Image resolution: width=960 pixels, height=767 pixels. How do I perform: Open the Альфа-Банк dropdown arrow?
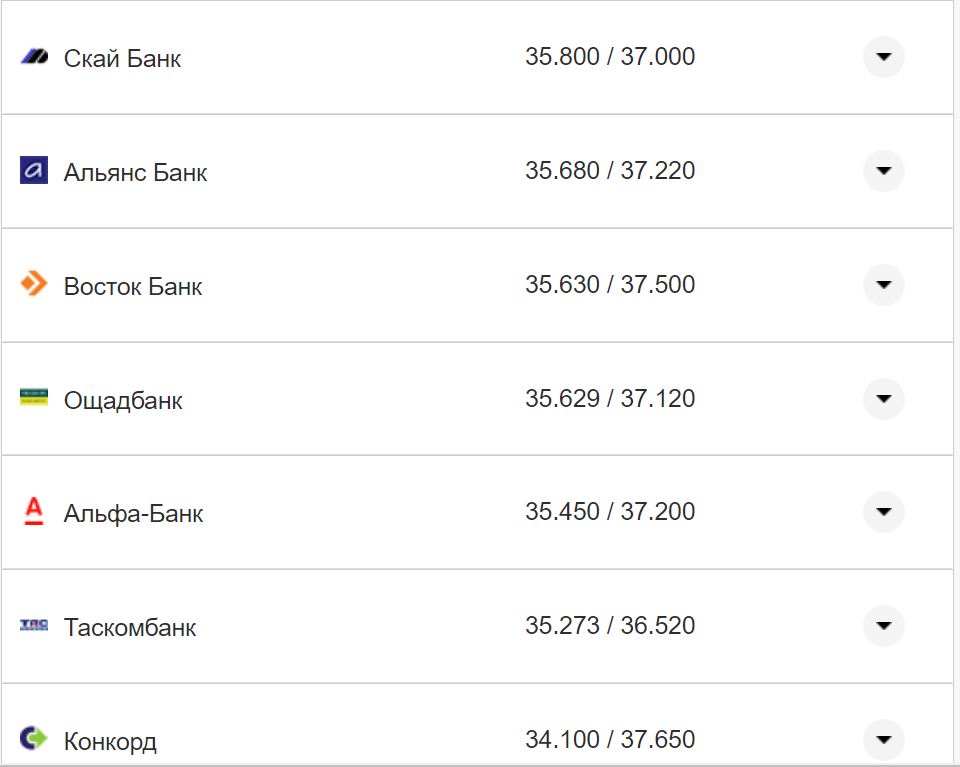[883, 512]
